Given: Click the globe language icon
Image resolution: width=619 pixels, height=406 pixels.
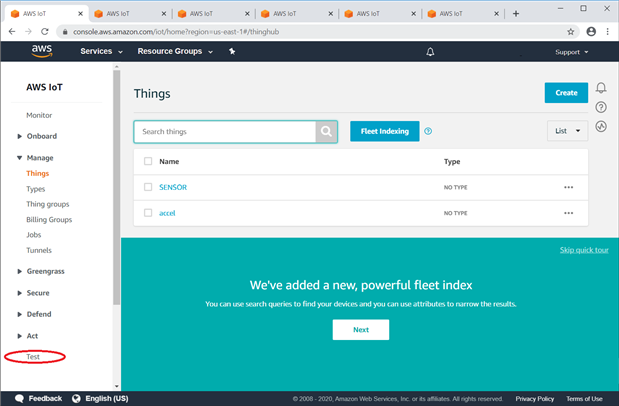Looking at the screenshot, I should (76, 398).
